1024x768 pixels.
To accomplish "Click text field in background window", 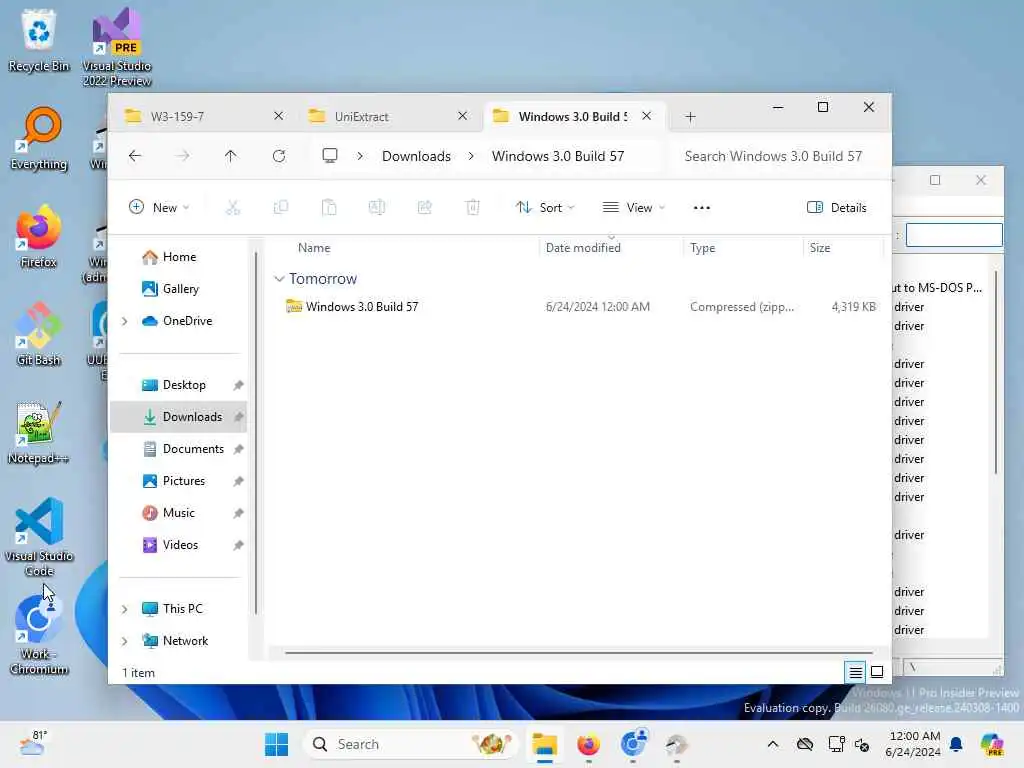I will 954,235.
